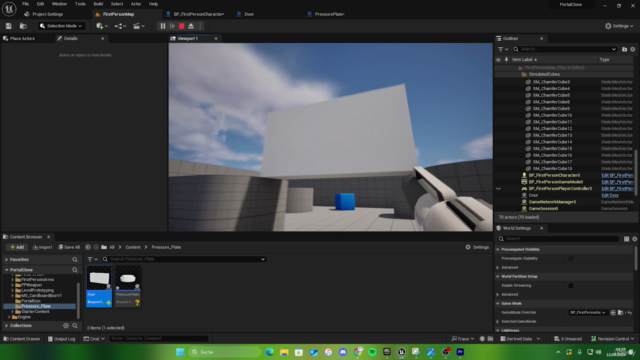This screenshot has height=360, width=640.
Task: Close the Viewport 1 tab
Action: tap(216, 38)
